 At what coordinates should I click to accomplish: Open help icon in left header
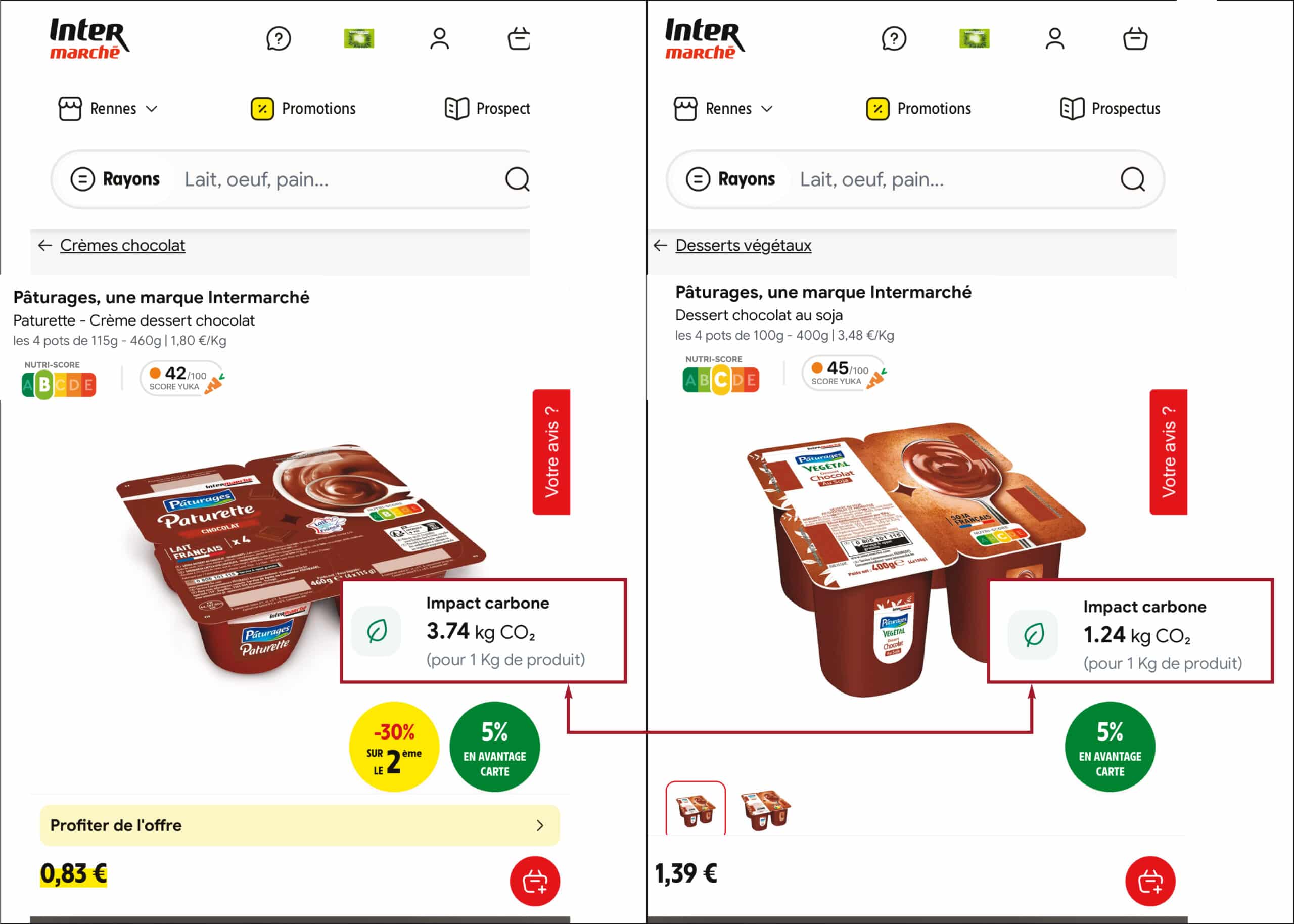pos(279,39)
